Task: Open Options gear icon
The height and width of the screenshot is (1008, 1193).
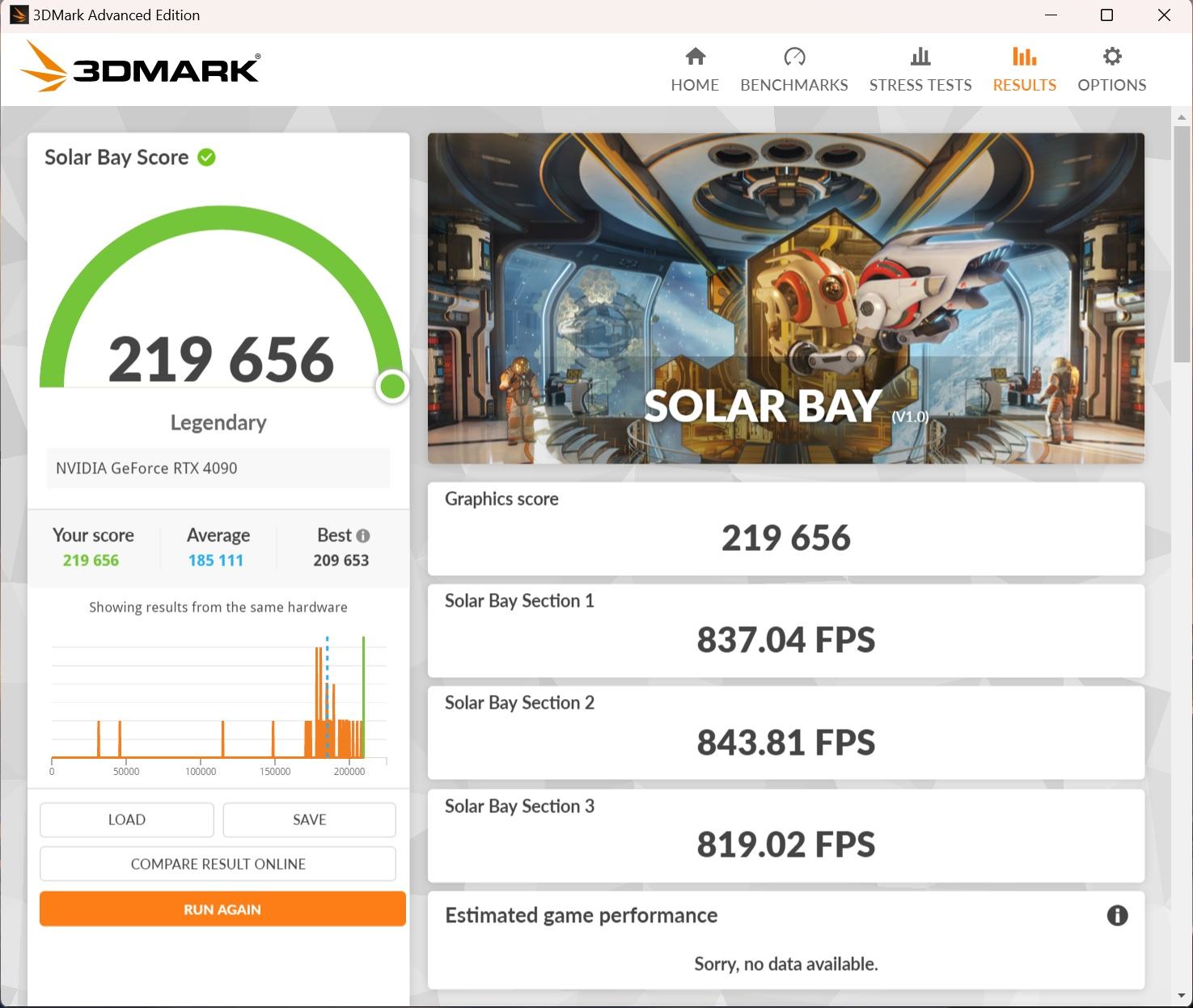Action: [1112, 56]
